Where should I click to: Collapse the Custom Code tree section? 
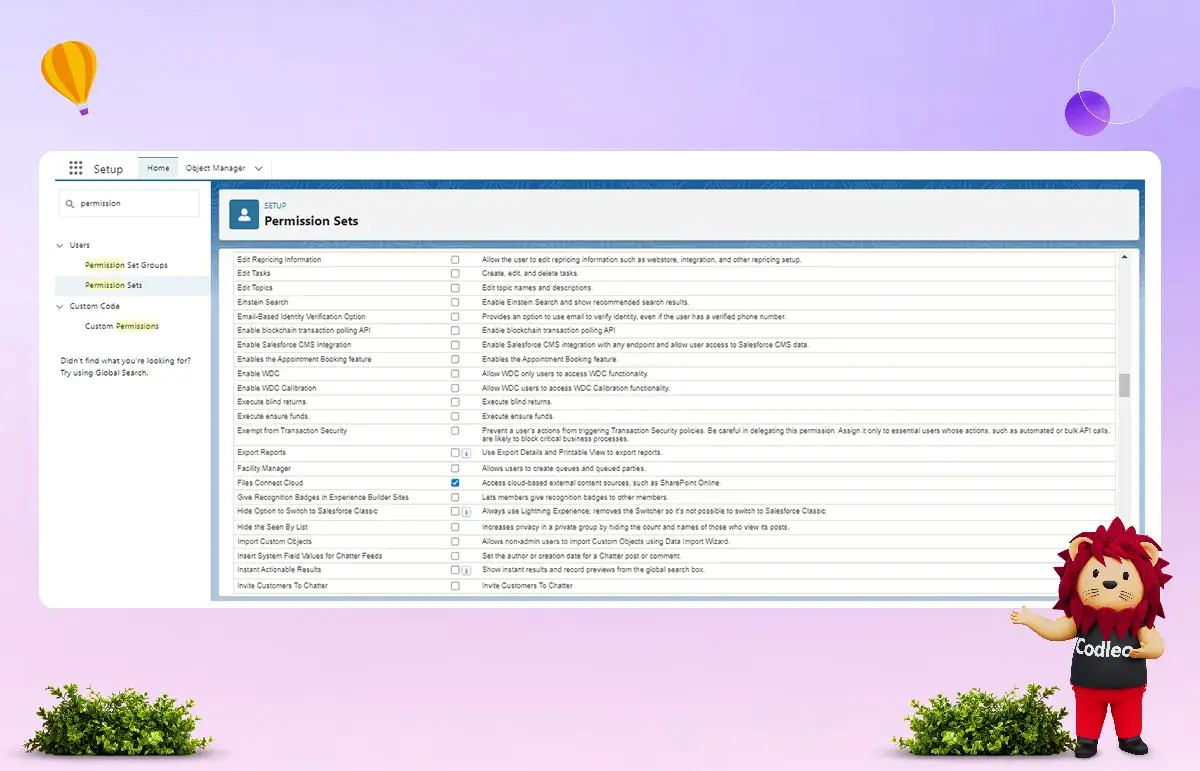point(60,306)
